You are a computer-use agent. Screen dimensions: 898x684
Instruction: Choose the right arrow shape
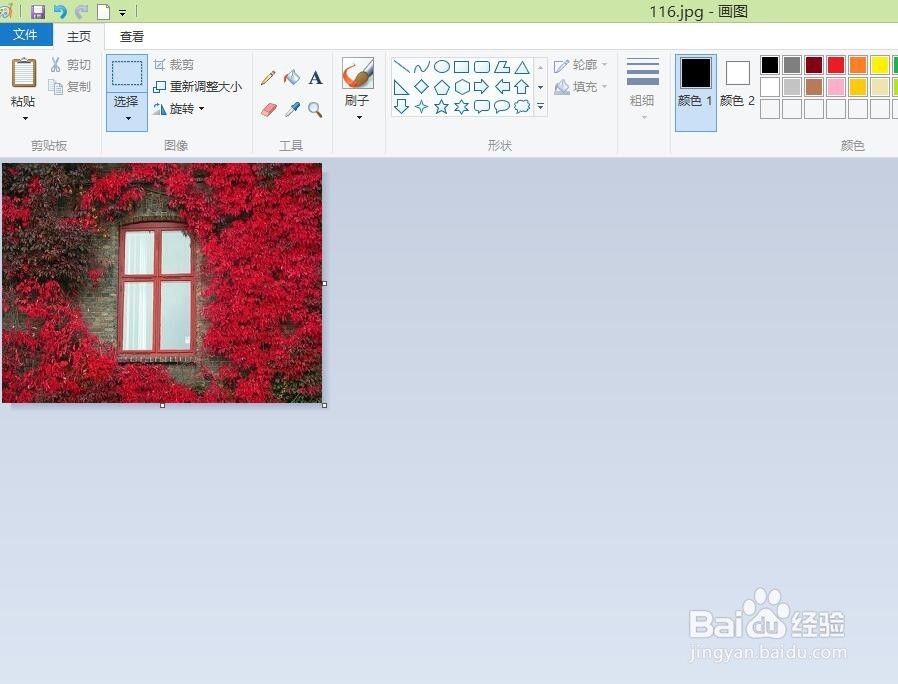(x=482, y=87)
